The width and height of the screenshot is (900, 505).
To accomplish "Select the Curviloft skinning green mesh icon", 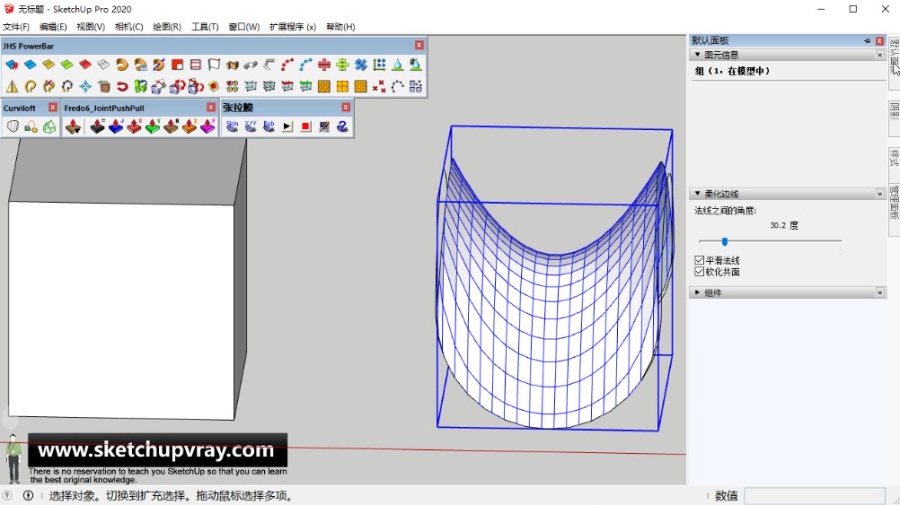I will (49, 127).
